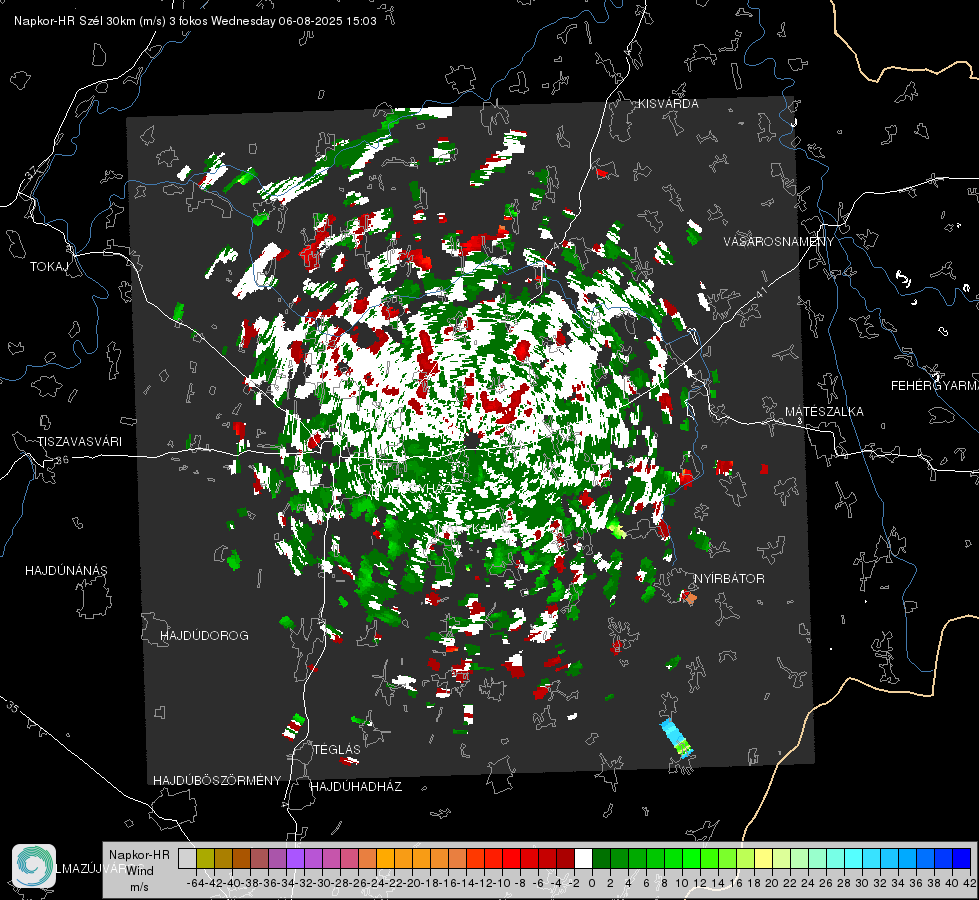979x900 pixels.
Task: Click the '-64' legend scale value
Action: 195,883
